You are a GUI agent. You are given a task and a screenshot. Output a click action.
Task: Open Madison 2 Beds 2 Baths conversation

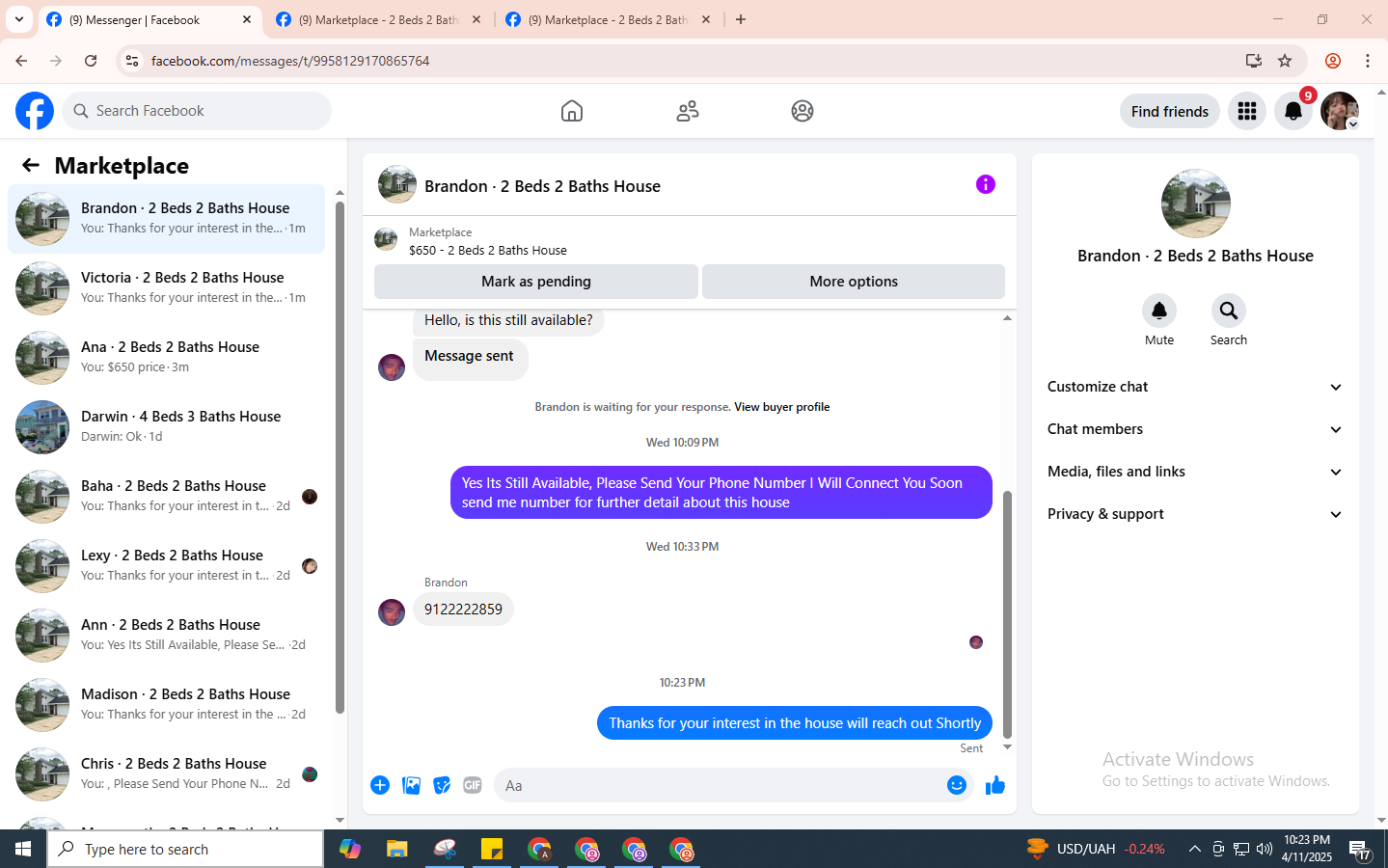coord(166,704)
